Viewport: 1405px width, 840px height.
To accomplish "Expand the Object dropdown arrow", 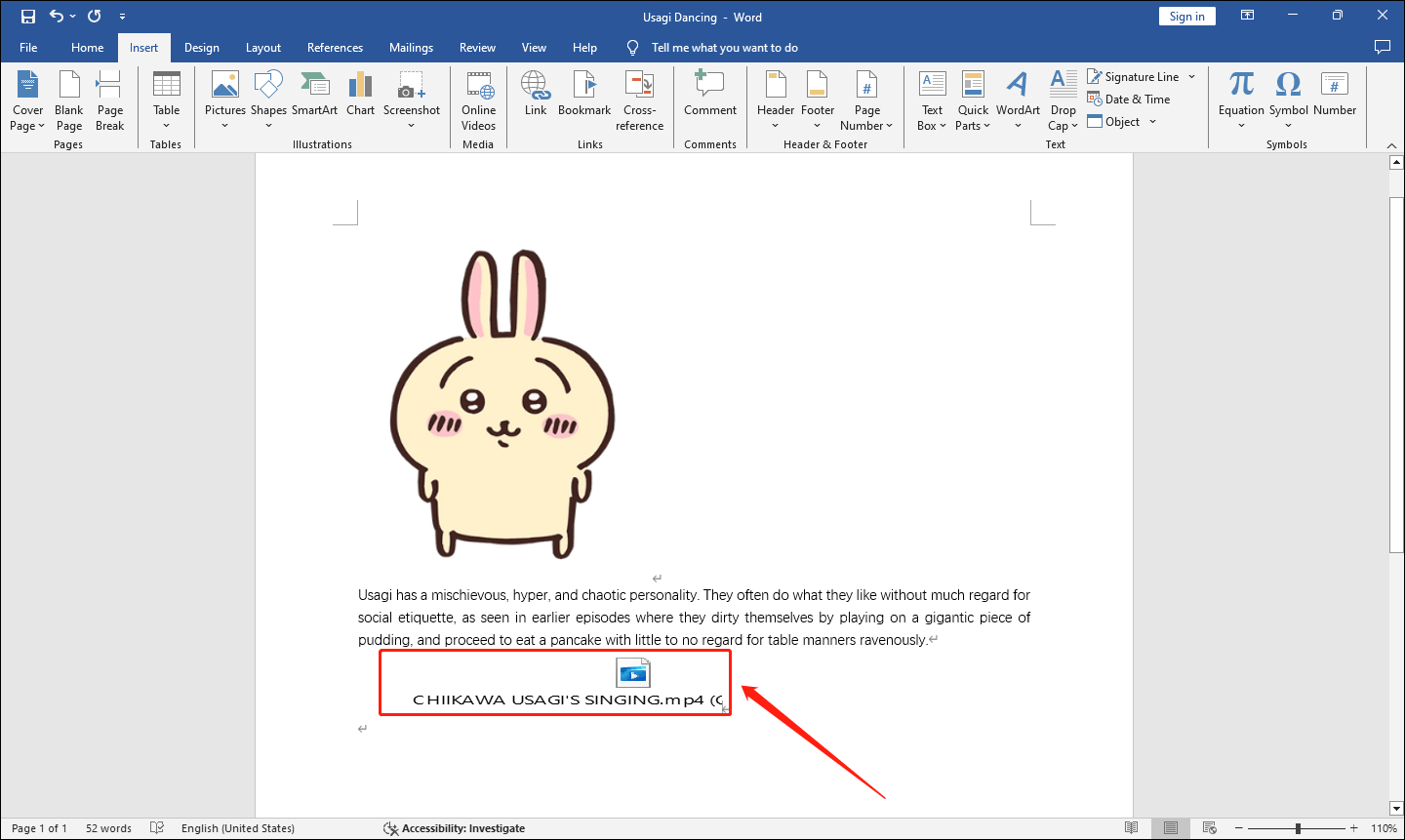I will 1152,122.
